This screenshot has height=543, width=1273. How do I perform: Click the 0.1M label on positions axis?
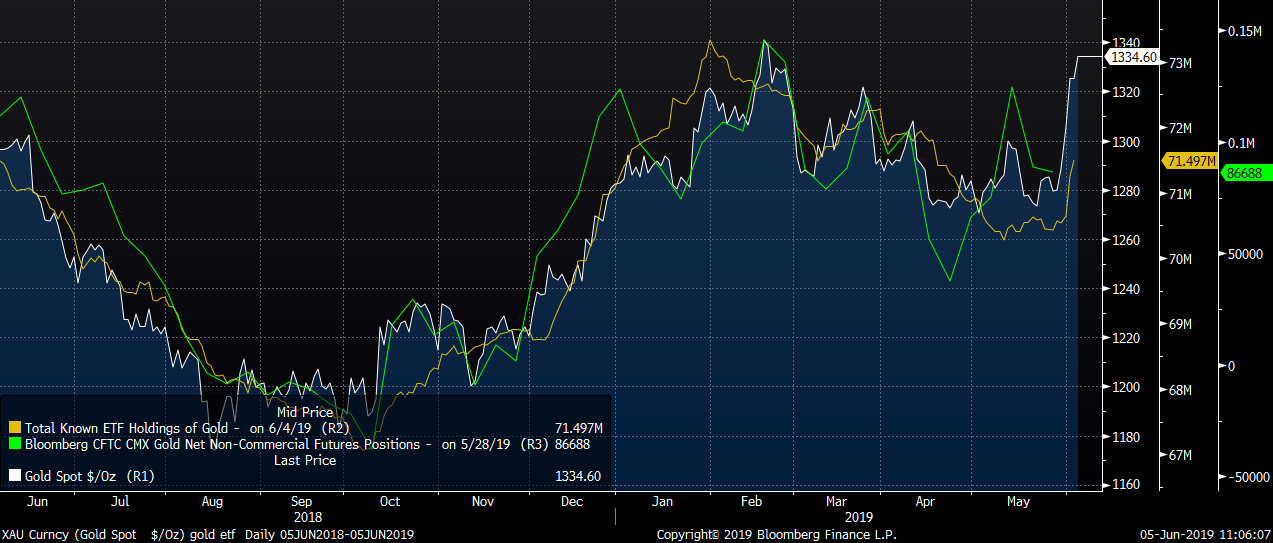[x=1243, y=143]
